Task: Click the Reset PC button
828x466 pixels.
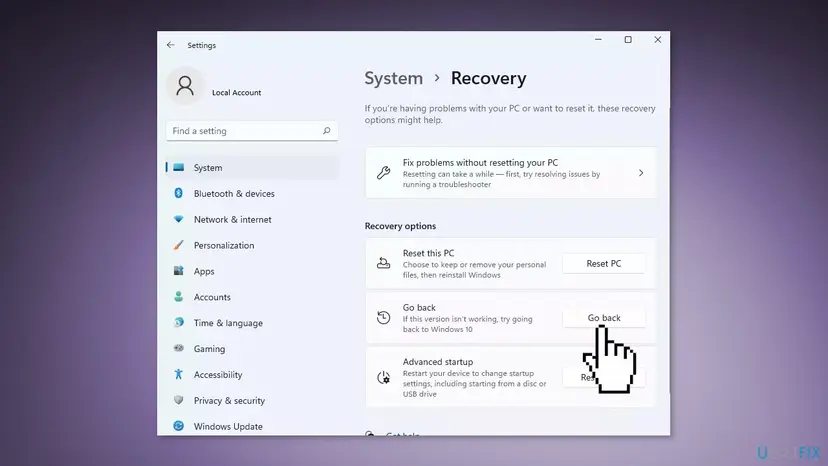Action: [604, 263]
